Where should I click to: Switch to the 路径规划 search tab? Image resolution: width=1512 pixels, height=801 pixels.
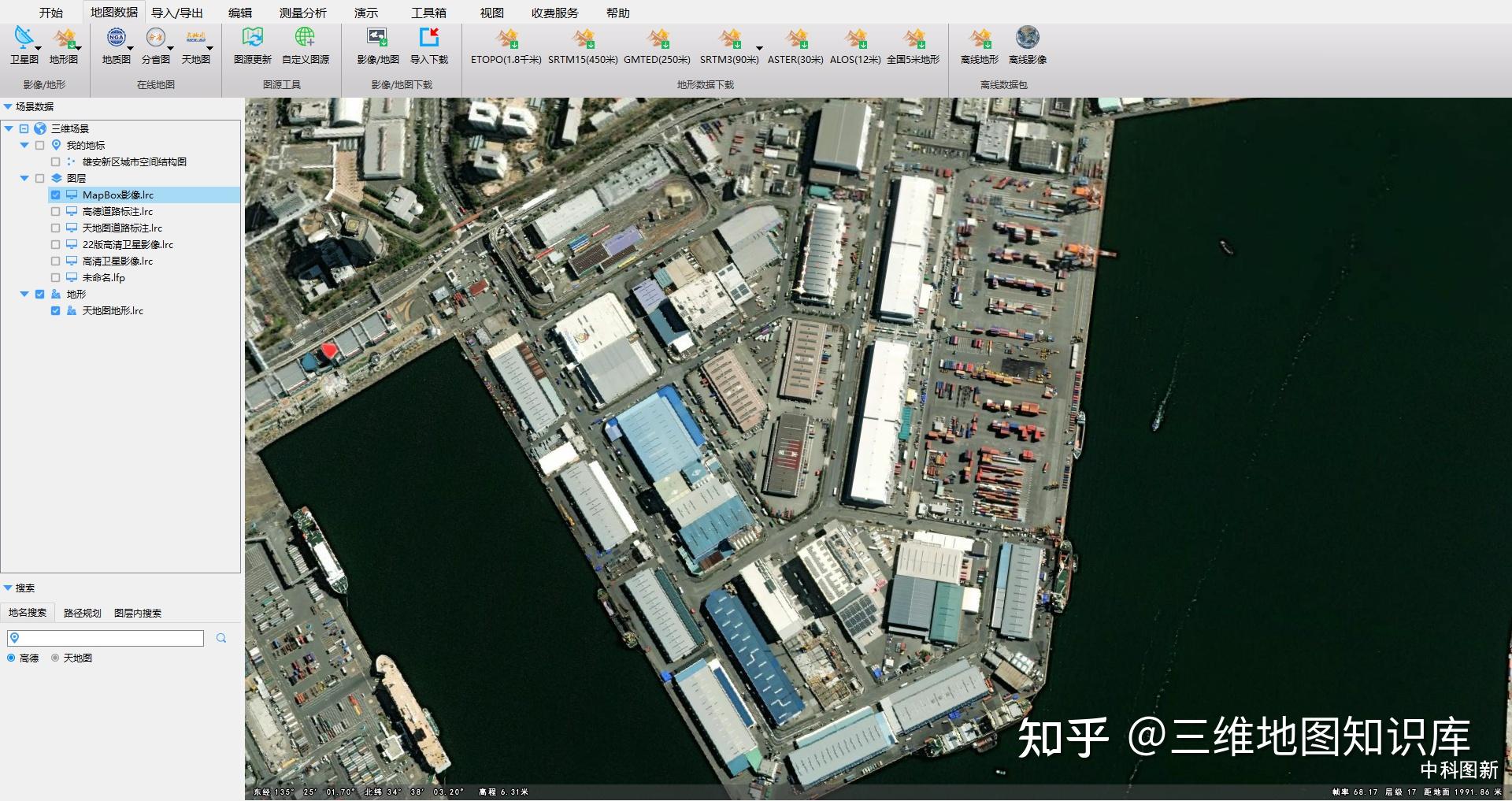[x=82, y=613]
